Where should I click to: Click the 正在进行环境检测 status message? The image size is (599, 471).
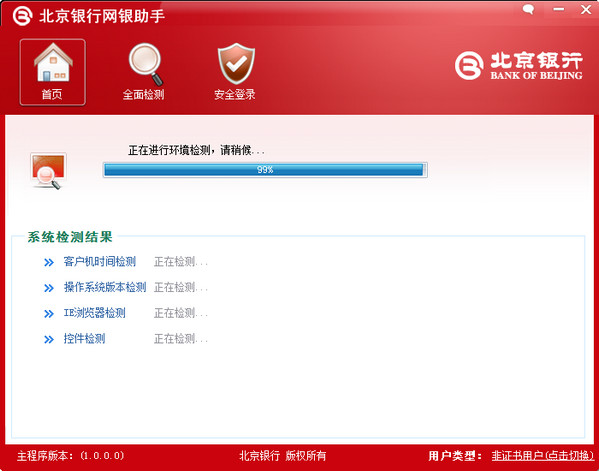tap(196, 150)
